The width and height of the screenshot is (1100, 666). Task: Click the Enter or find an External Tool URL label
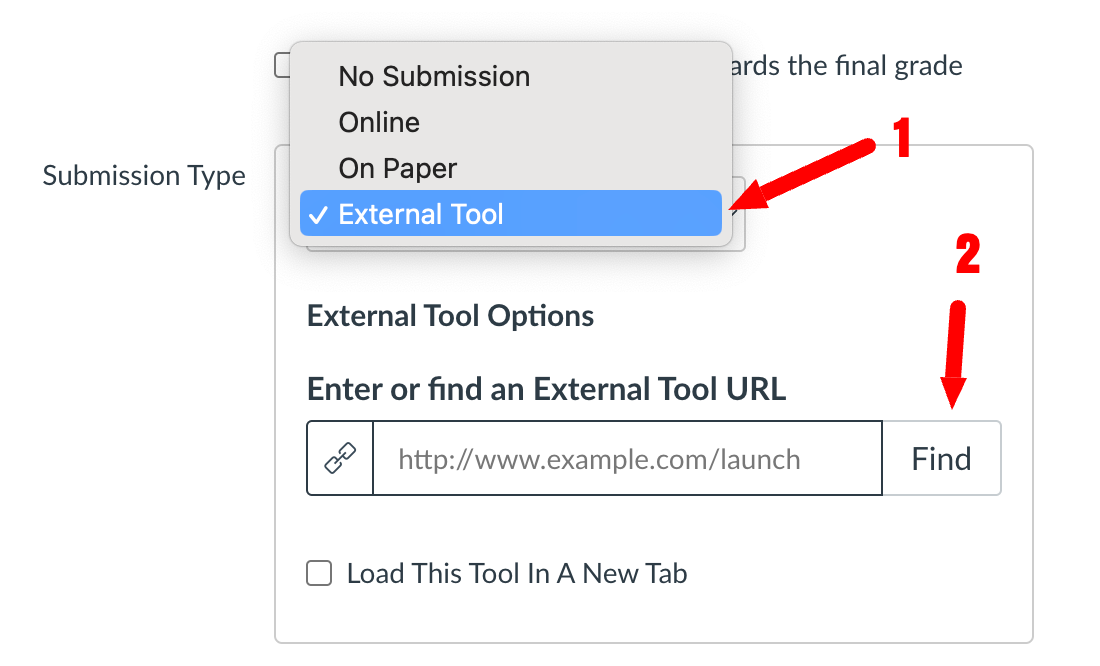tap(546, 389)
